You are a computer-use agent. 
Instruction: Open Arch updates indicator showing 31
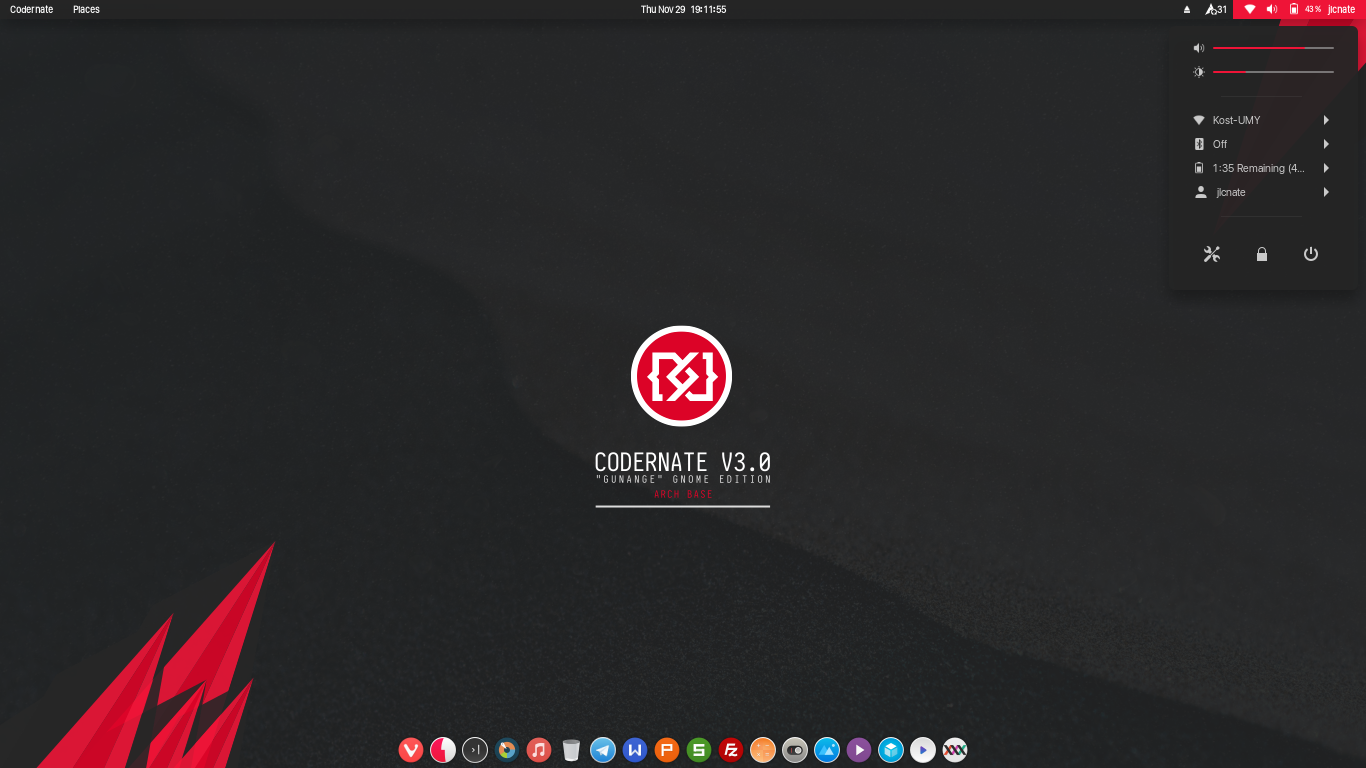point(1216,9)
